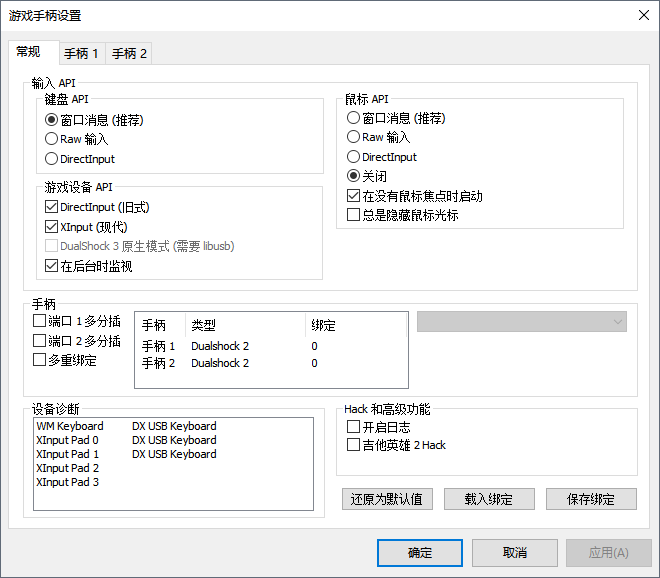Select first DX USB Keyboard entry

(174, 426)
